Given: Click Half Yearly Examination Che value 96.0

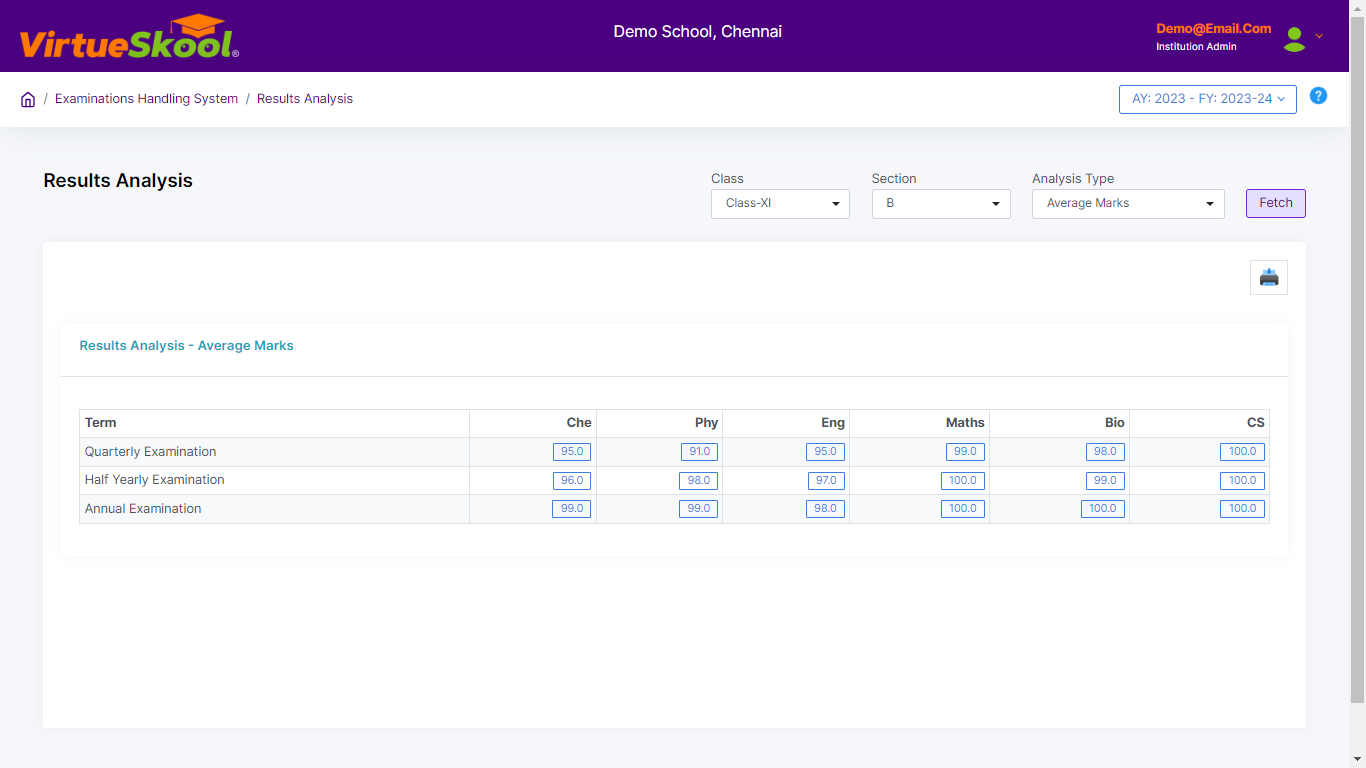Looking at the screenshot, I should pyautogui.click(x=572, y=481).
